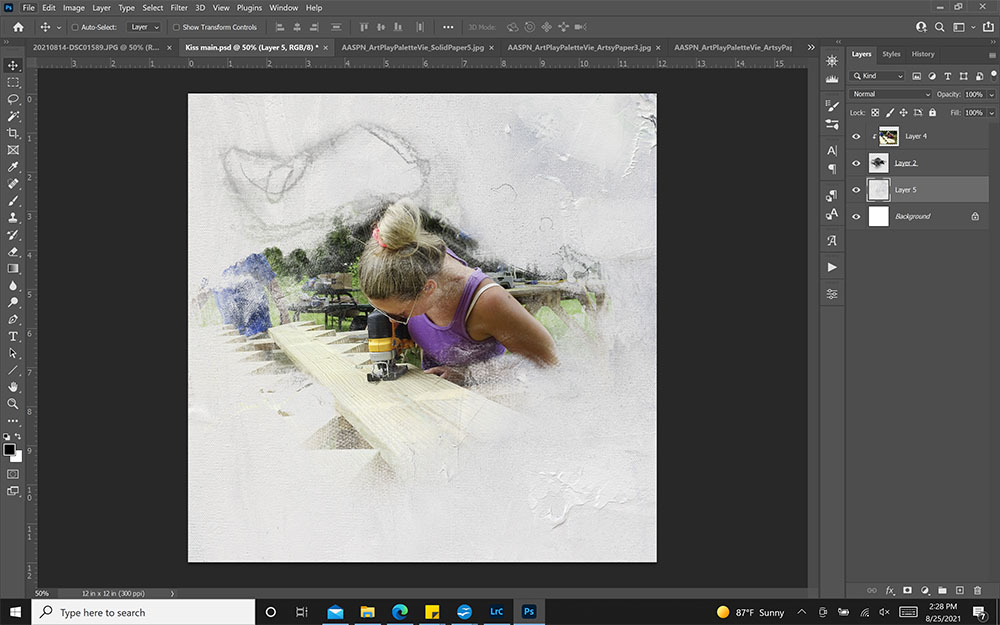Open the Image menu
This screenshot has width=1000, height=625.
coord(74,8)
